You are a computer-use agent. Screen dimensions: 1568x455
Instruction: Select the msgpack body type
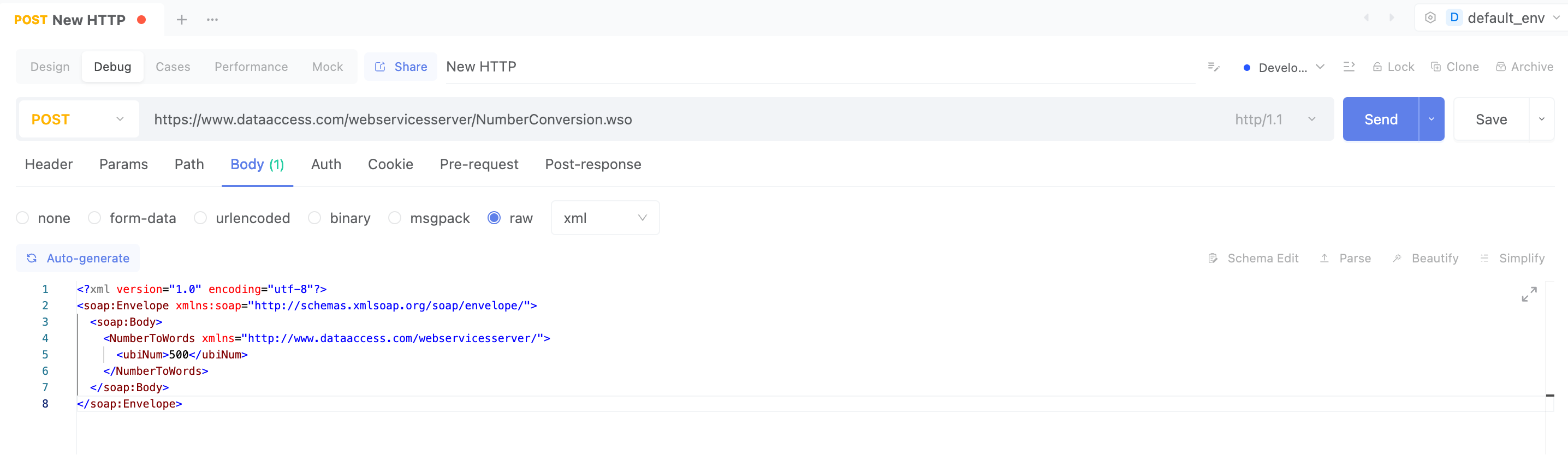click(395, 218)
